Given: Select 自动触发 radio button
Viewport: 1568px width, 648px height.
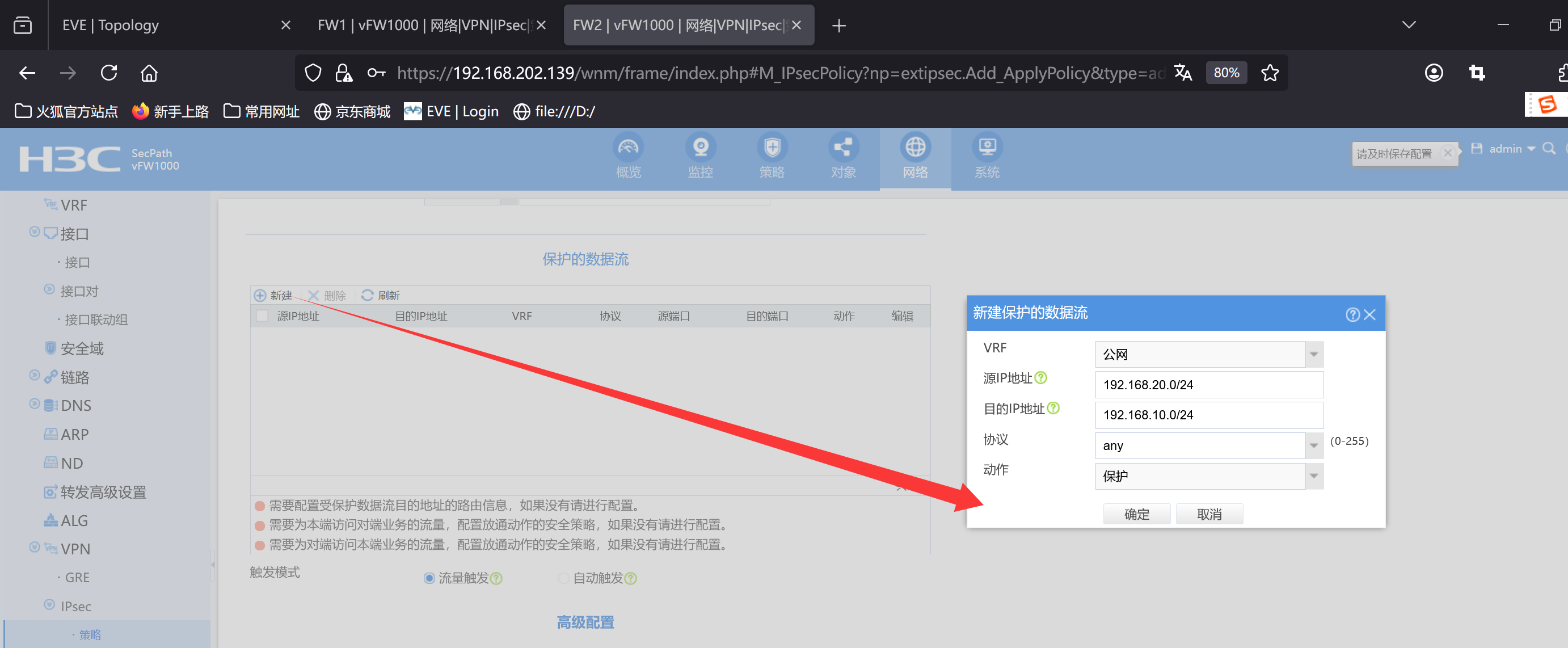Looking at the screenshot, I should (564, 578).
